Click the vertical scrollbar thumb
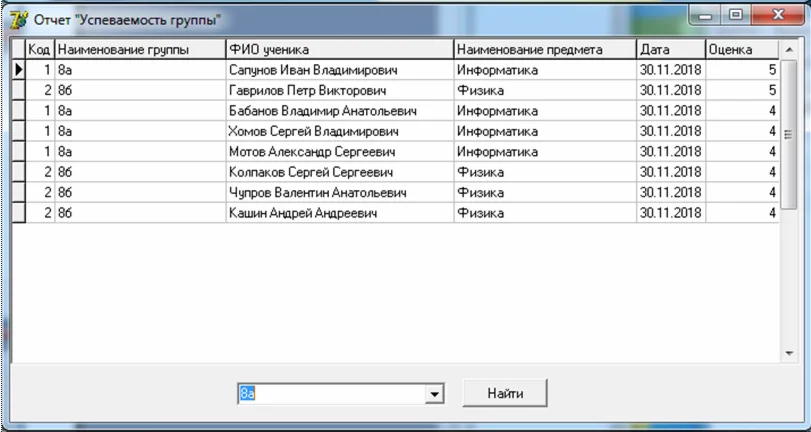 tap(789, 135)
